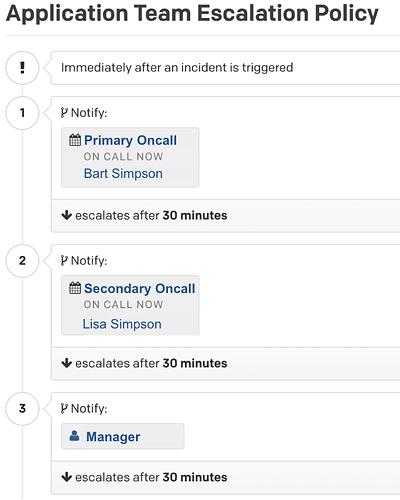
Task: Click down arrow under Manager escalation
Action: (x=67, y=477)
